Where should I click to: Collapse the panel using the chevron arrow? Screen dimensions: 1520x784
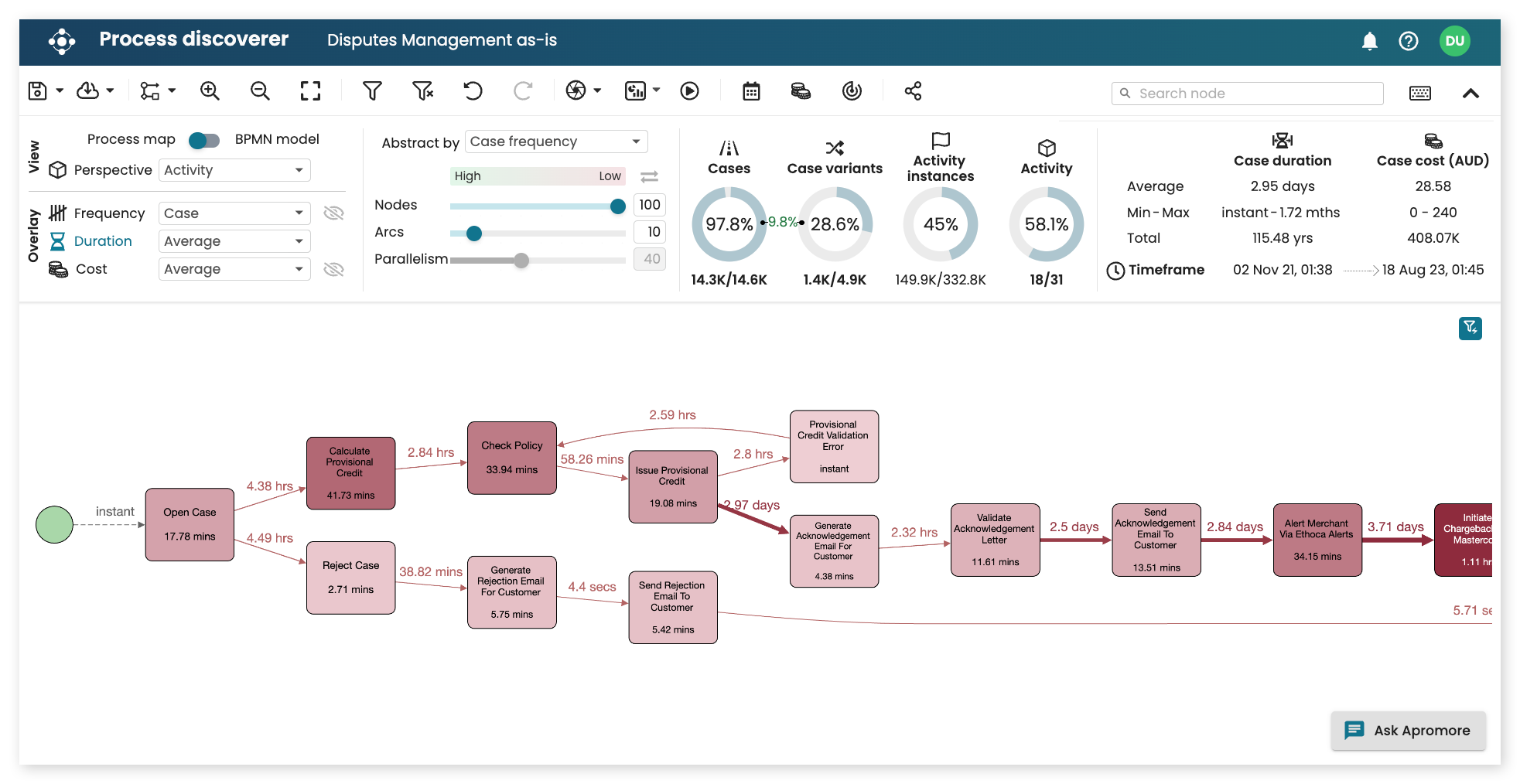point(1471,93)
